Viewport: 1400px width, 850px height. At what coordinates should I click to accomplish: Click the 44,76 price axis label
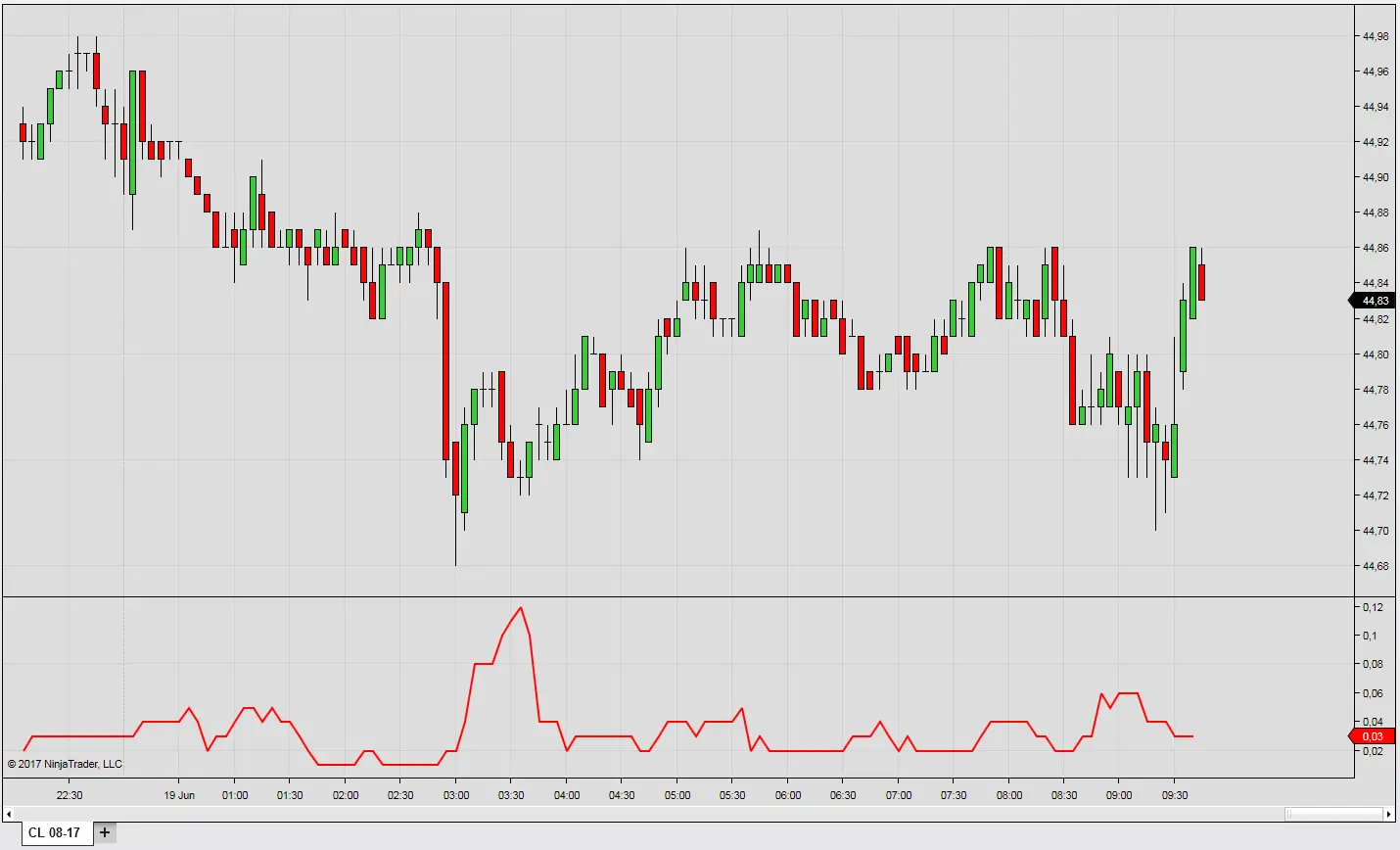[x=1376, y=425]
